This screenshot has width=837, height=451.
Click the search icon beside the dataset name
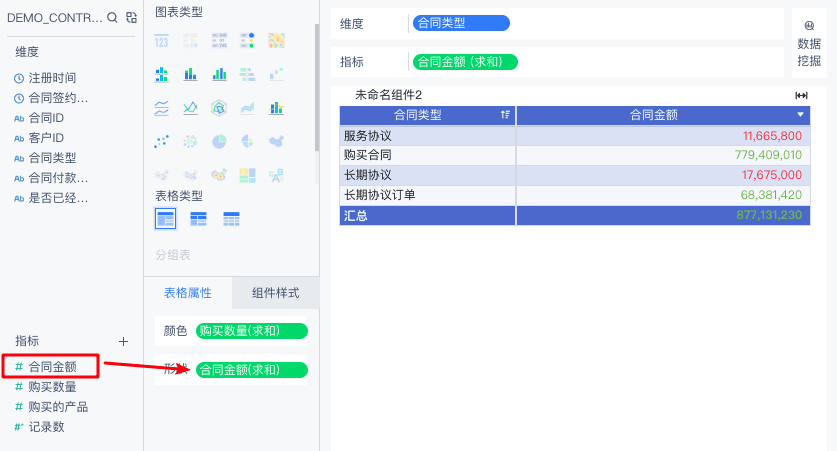112,18
